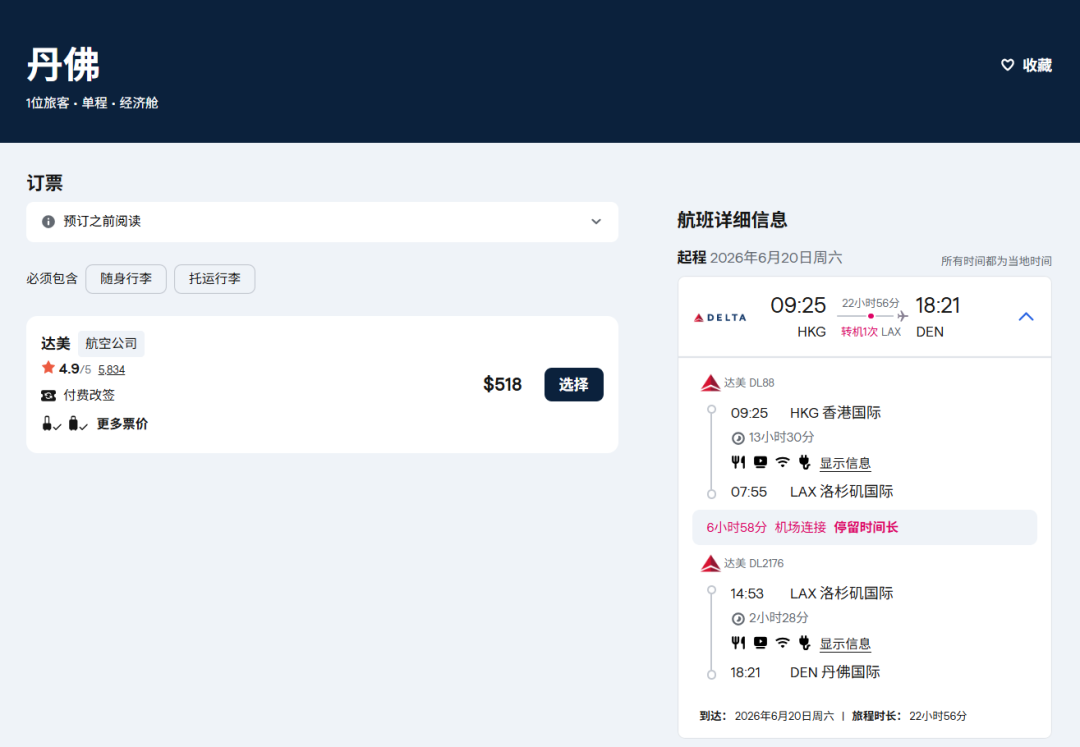This screenshot has width=1080, height=747.
Task: Click the red star rating icon
Action: pyautogui.click(x=48, y=368)
